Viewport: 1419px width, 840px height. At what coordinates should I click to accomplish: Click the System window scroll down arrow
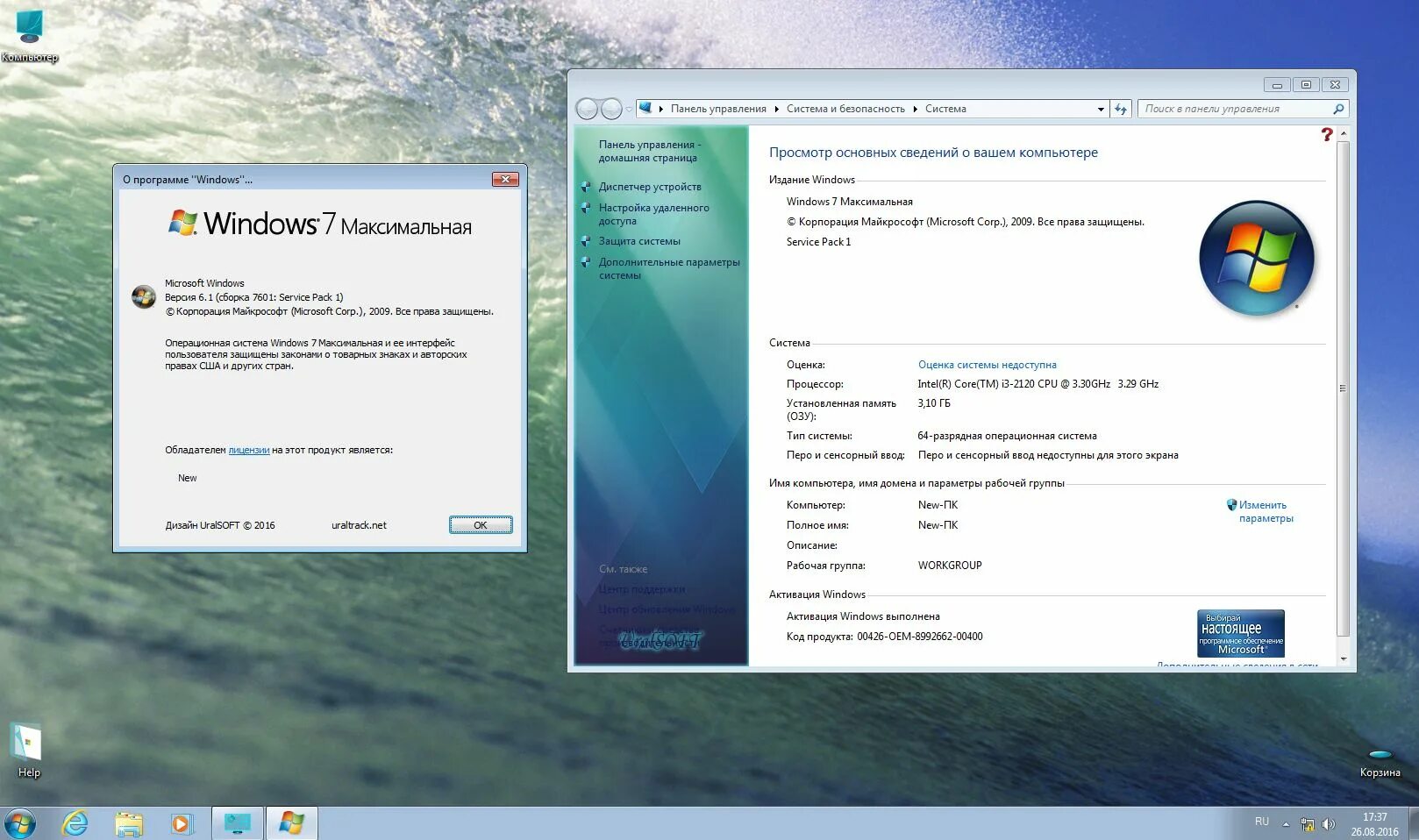[x=1343, y=658]
